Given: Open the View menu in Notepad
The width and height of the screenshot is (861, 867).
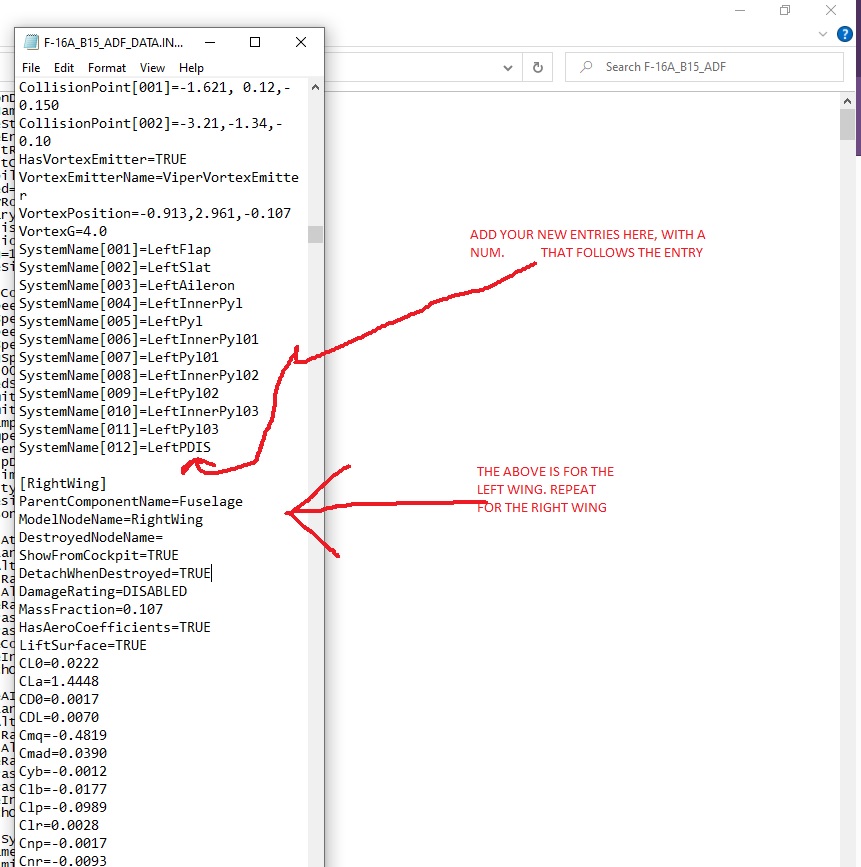Looking at the screenshot, I should tap(152, 67).
